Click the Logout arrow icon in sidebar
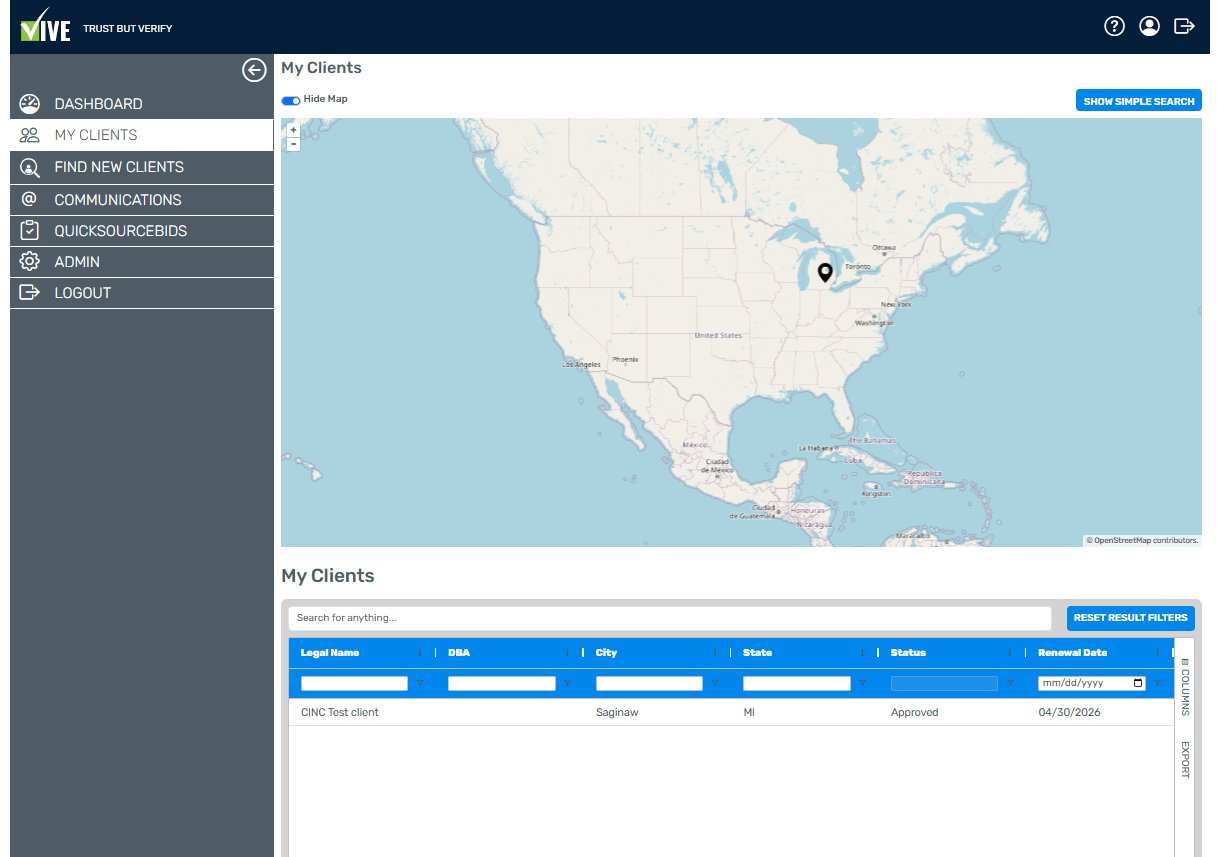The height and width of the screenshot is (857, 1217). pyautogui.click(x=30, y=292)
